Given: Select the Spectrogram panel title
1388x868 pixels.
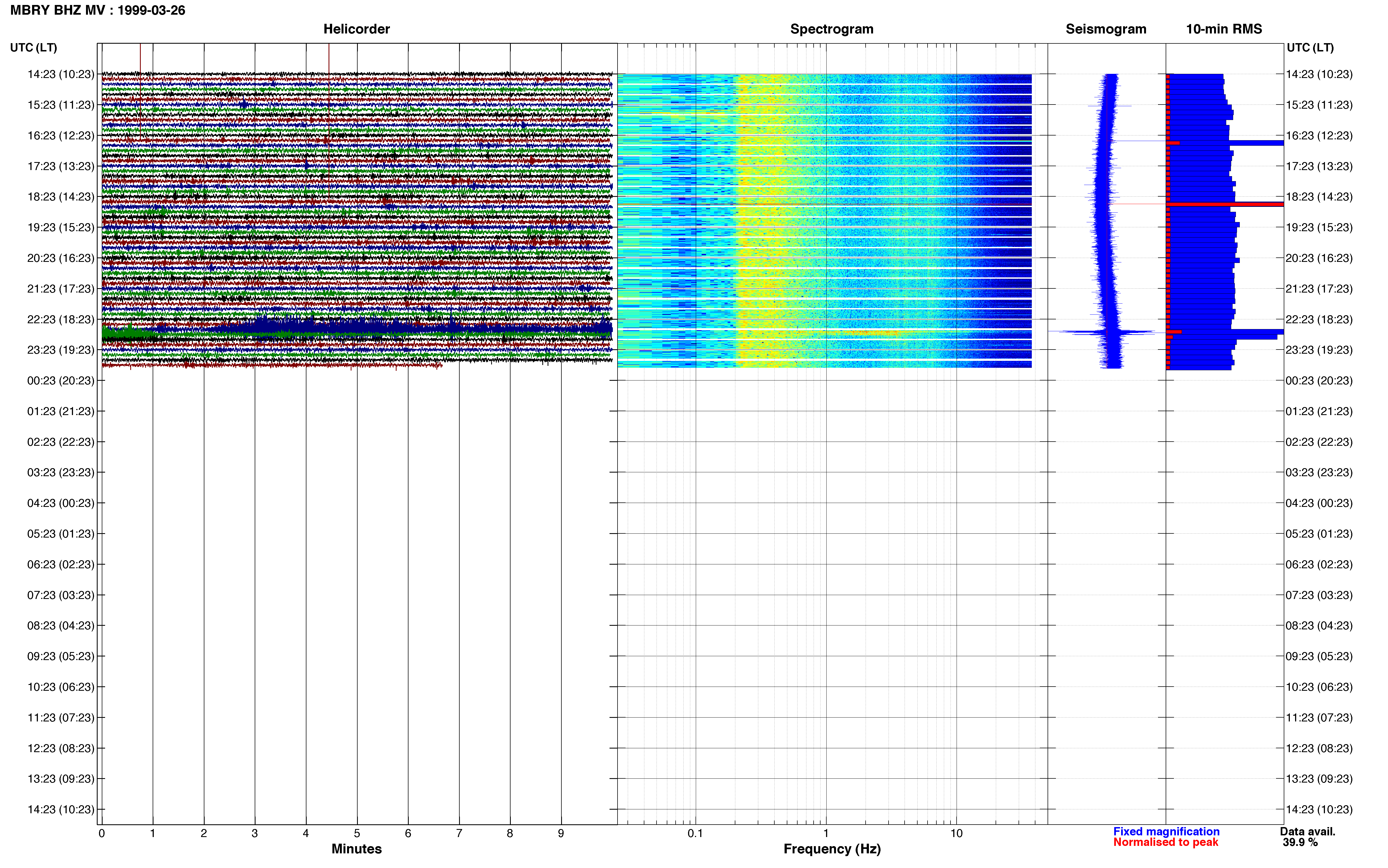Looking at the screenshot, I should [832, 29].
